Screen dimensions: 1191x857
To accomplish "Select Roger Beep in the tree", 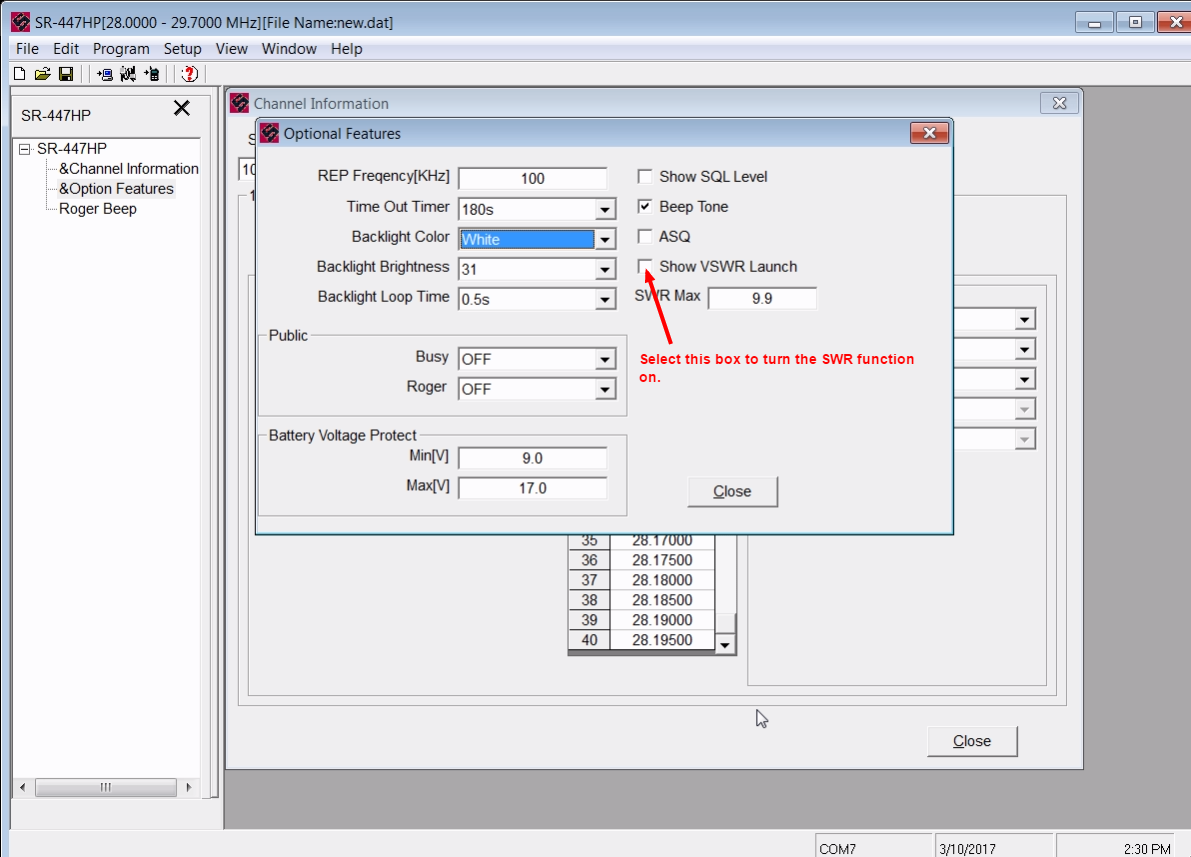I will [98, 209].
